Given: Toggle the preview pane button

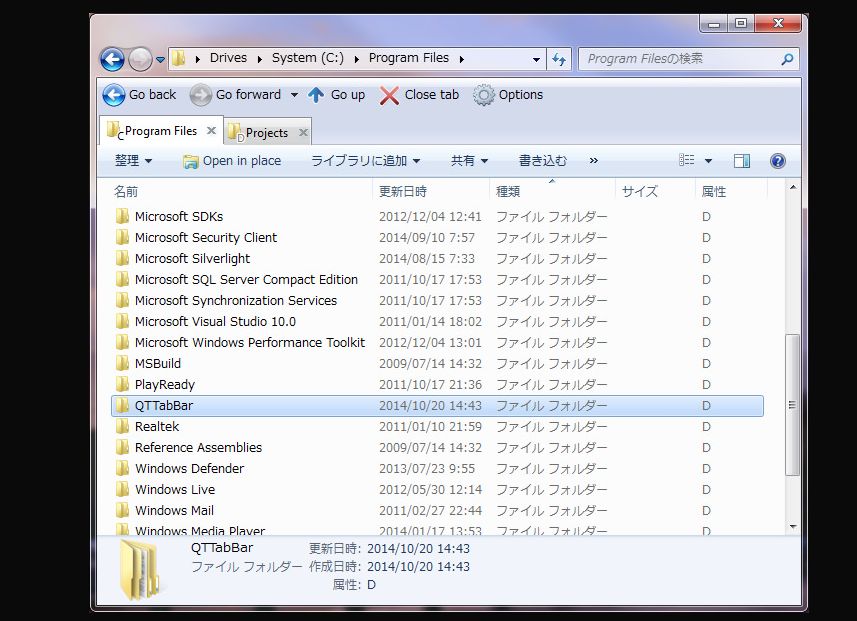Looking at the screenshot, I should tap(742, 161).
